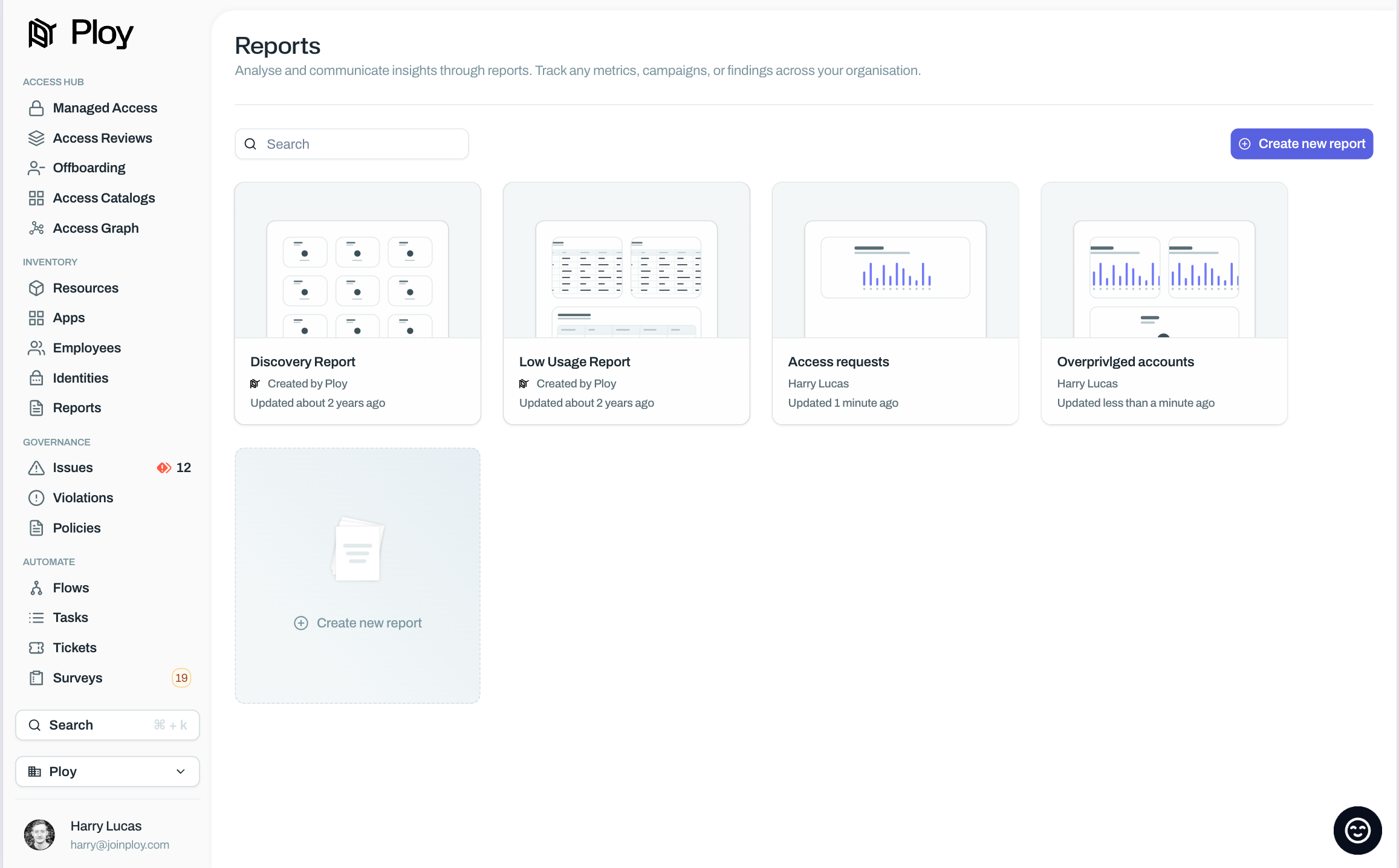
Task: Click dashed Create new report card
Action: point(357,575)
